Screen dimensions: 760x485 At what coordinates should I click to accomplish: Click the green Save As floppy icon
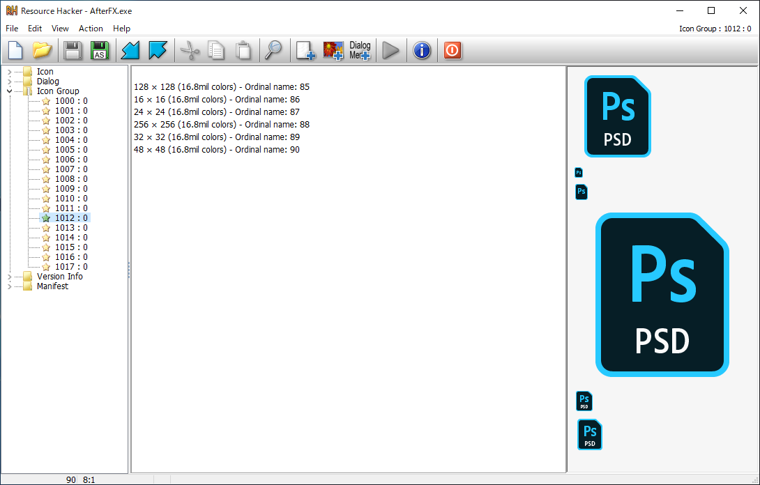100,50
